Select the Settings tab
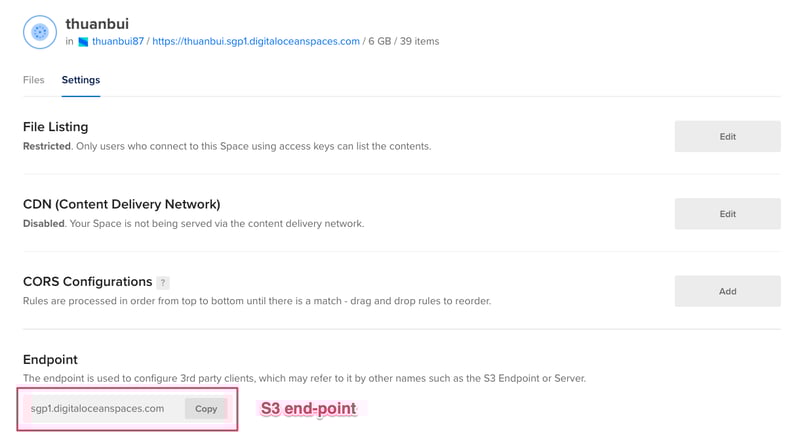The image size is (800, 440). 81,80
